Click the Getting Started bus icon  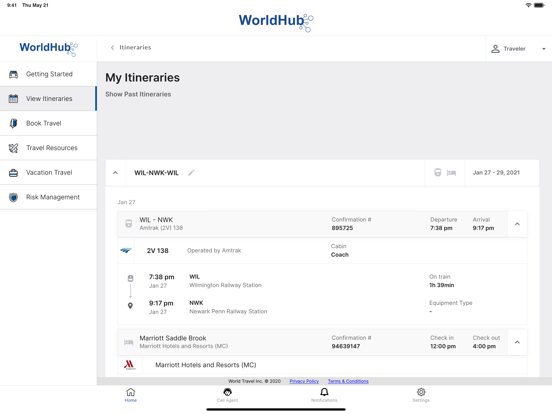coord(13,74)
